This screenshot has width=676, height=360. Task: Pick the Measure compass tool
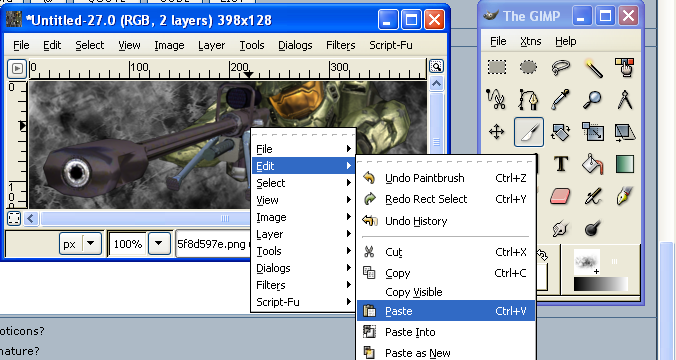tap(625, 100)
